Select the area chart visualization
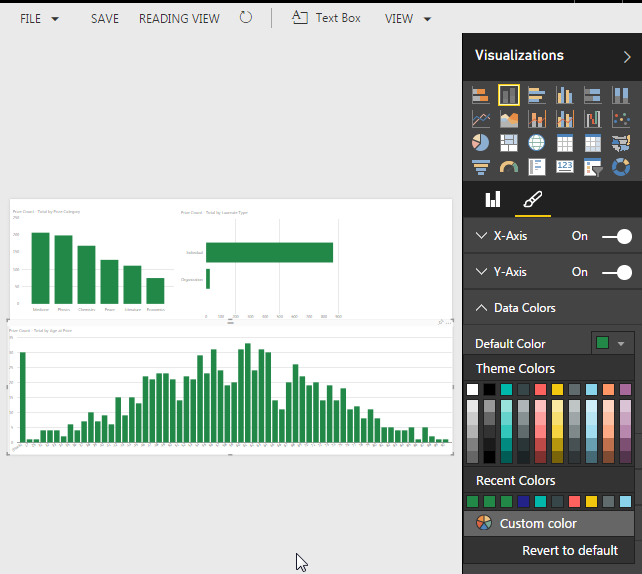 [x=509, y=119]
